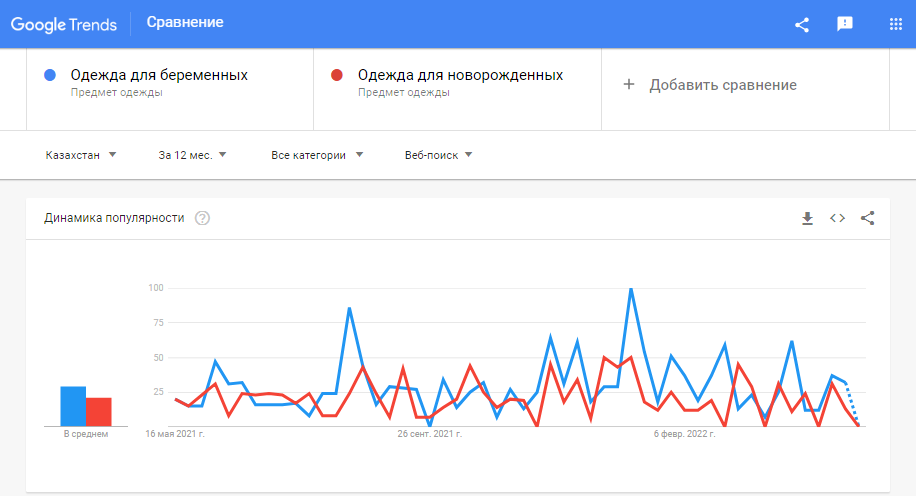Click the Сравнение header title
916x496 pixels.
185,22
